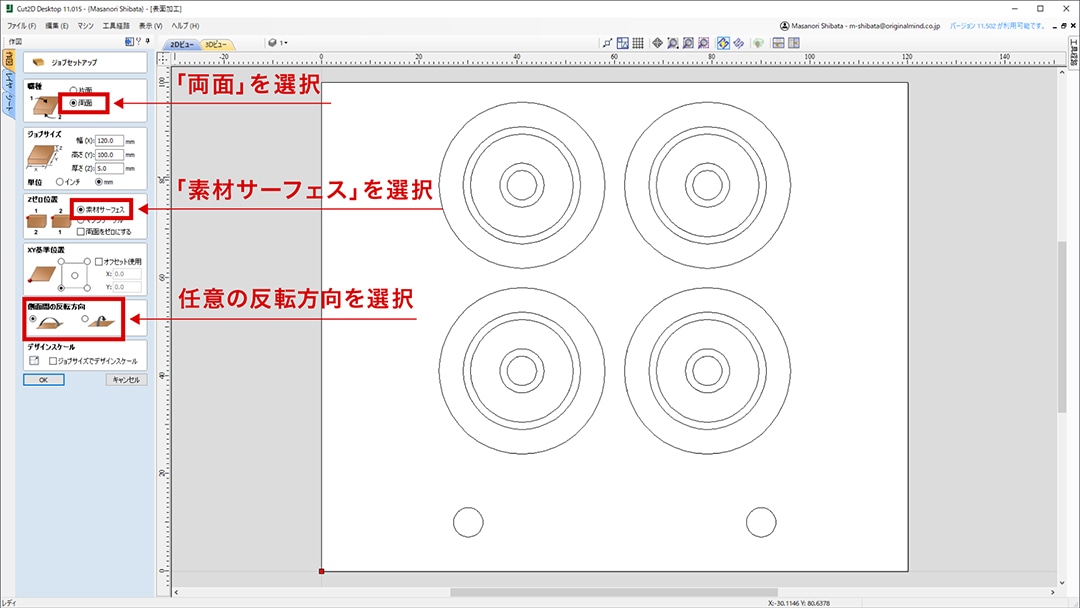Open the ファイル (F) menu
Viewport: 1080px width, 608px height.
pyautogui.click(x=21, y=25)
